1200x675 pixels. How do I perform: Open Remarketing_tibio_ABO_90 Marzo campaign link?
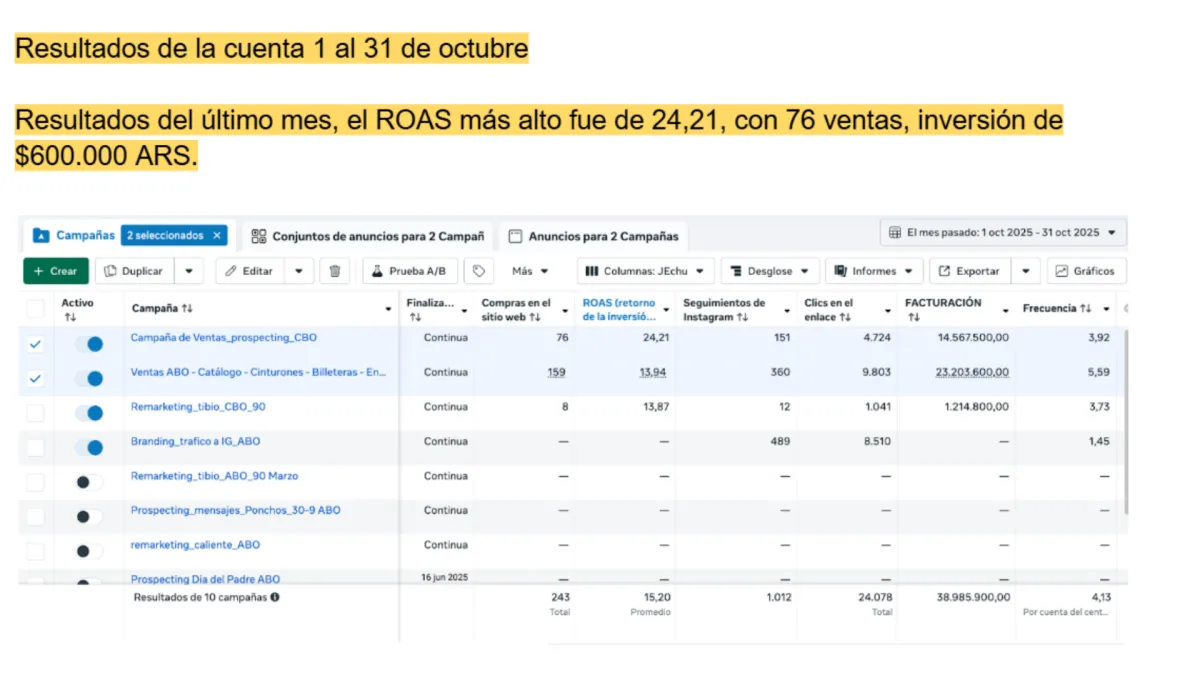[x=214, y=475]
